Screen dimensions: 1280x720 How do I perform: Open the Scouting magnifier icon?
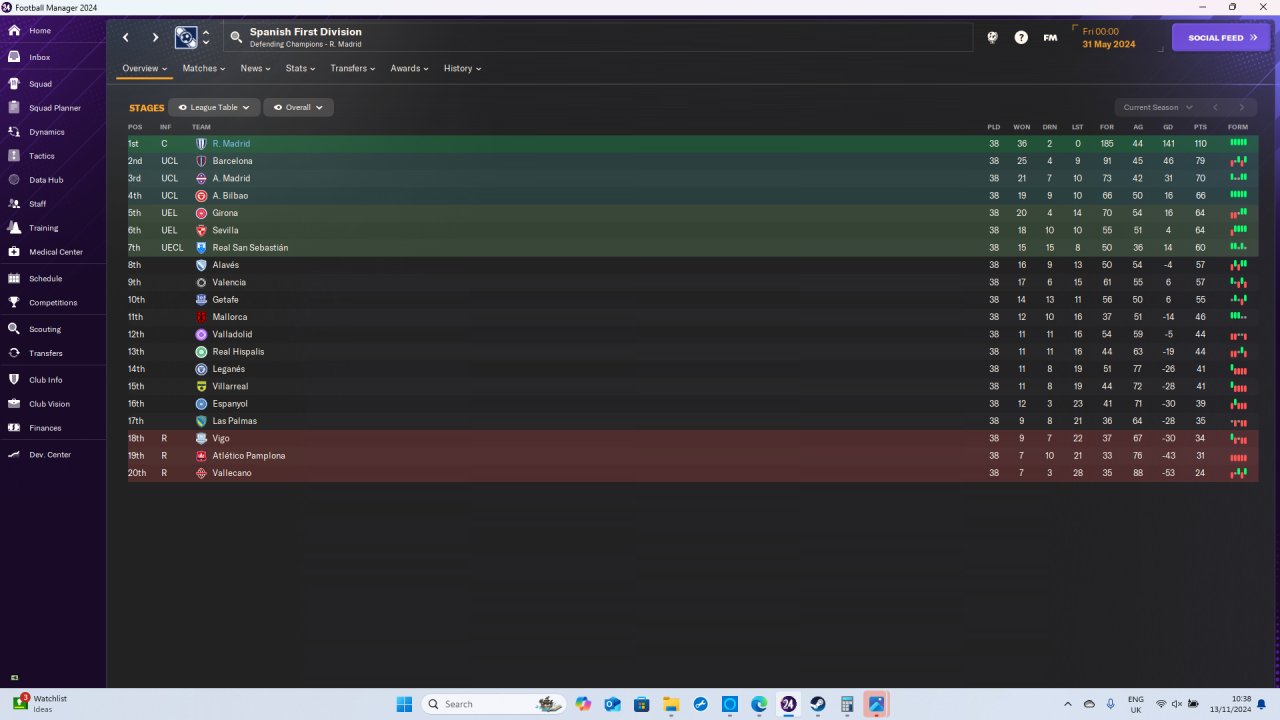tap(14, 329)
